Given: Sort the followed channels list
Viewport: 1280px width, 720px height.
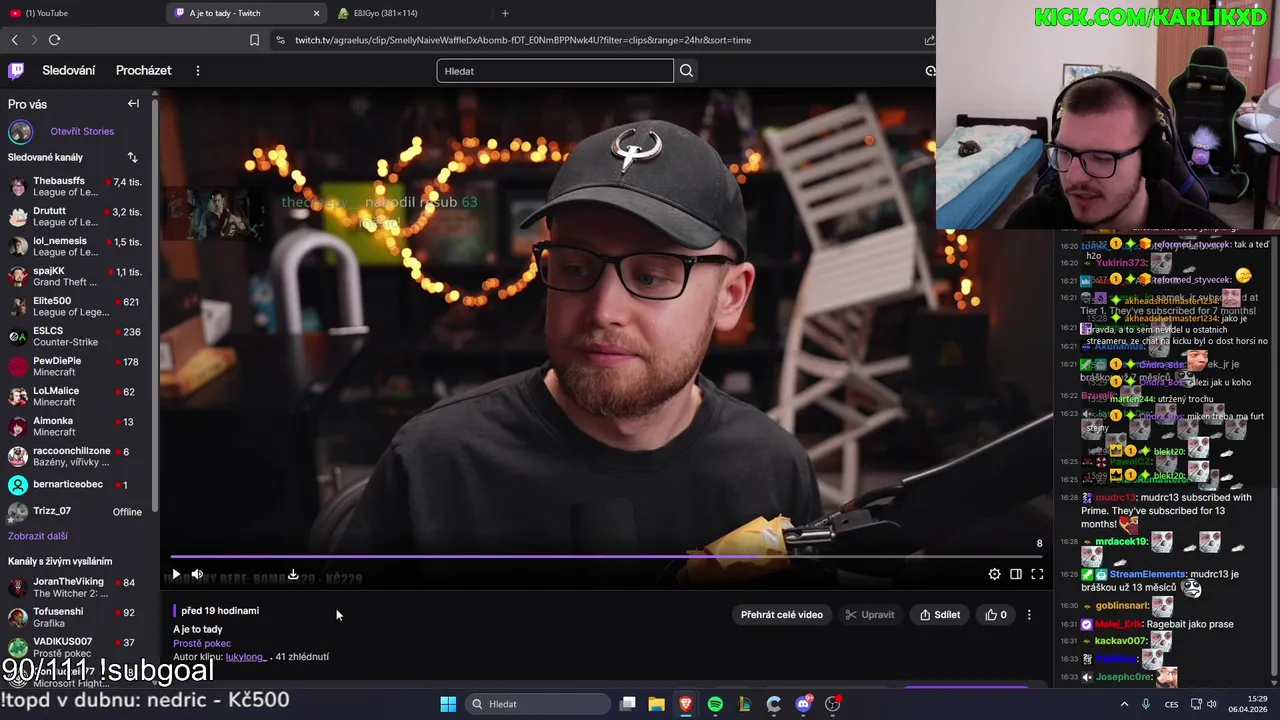Looking at the screenshot, I should coord(132,157).
